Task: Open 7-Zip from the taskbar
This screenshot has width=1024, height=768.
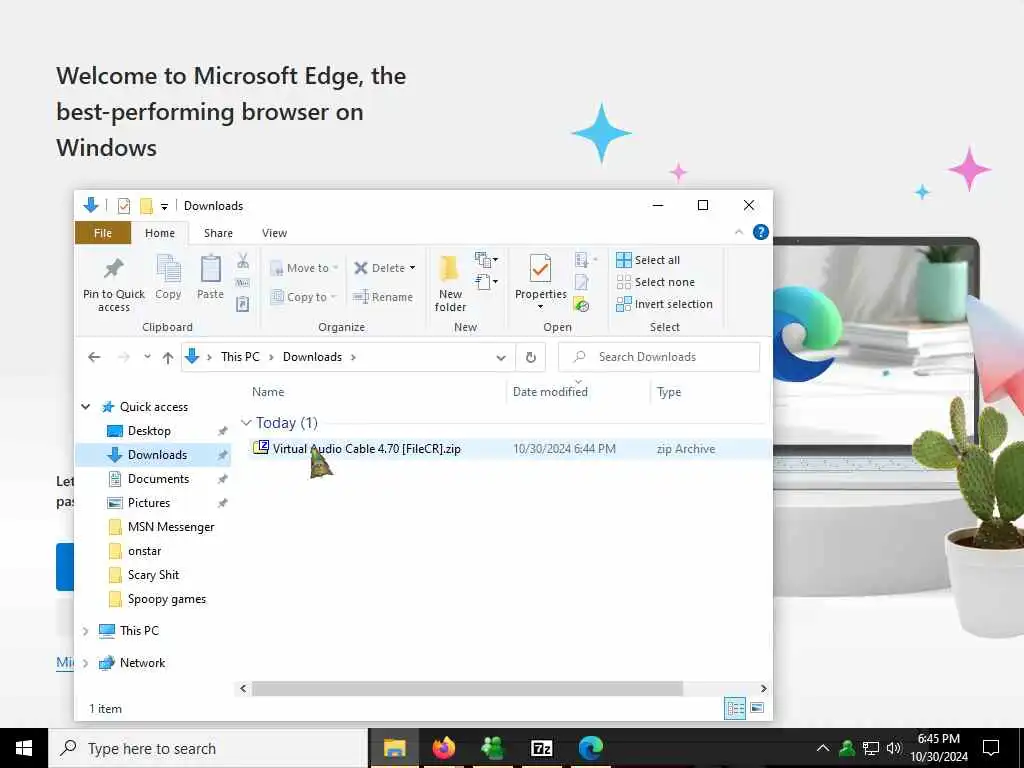Action: point(541,748)
